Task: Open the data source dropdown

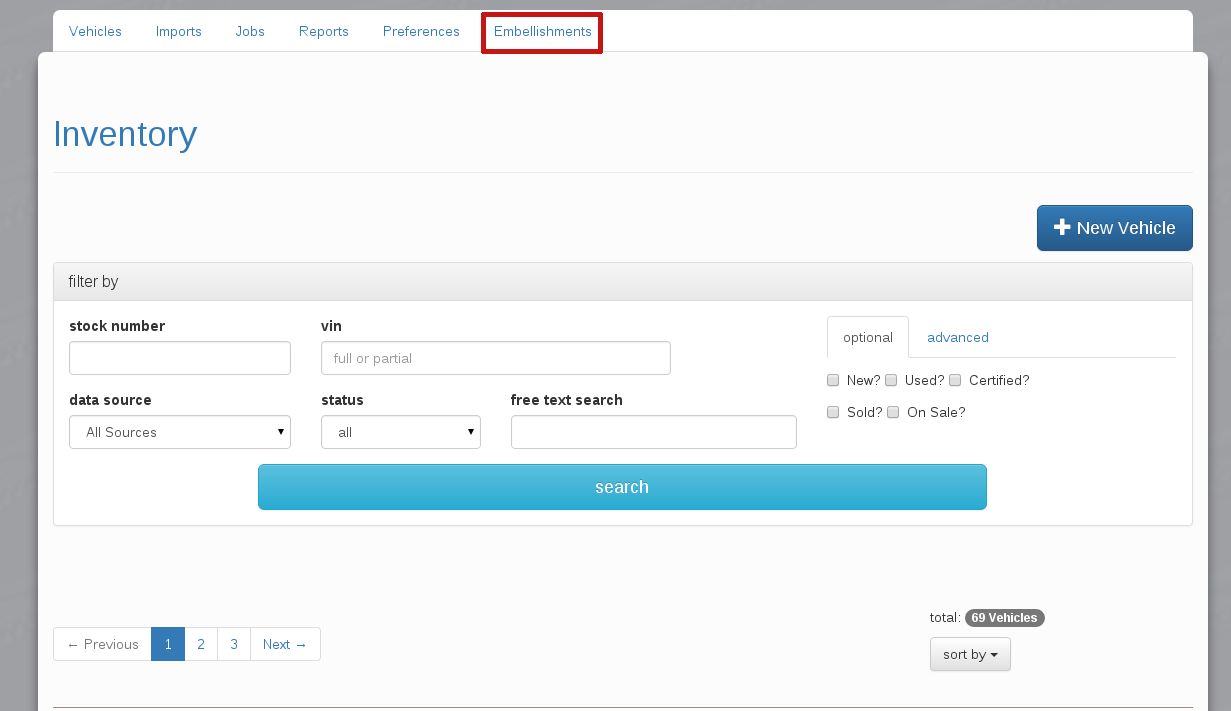Action: point(180,432)
